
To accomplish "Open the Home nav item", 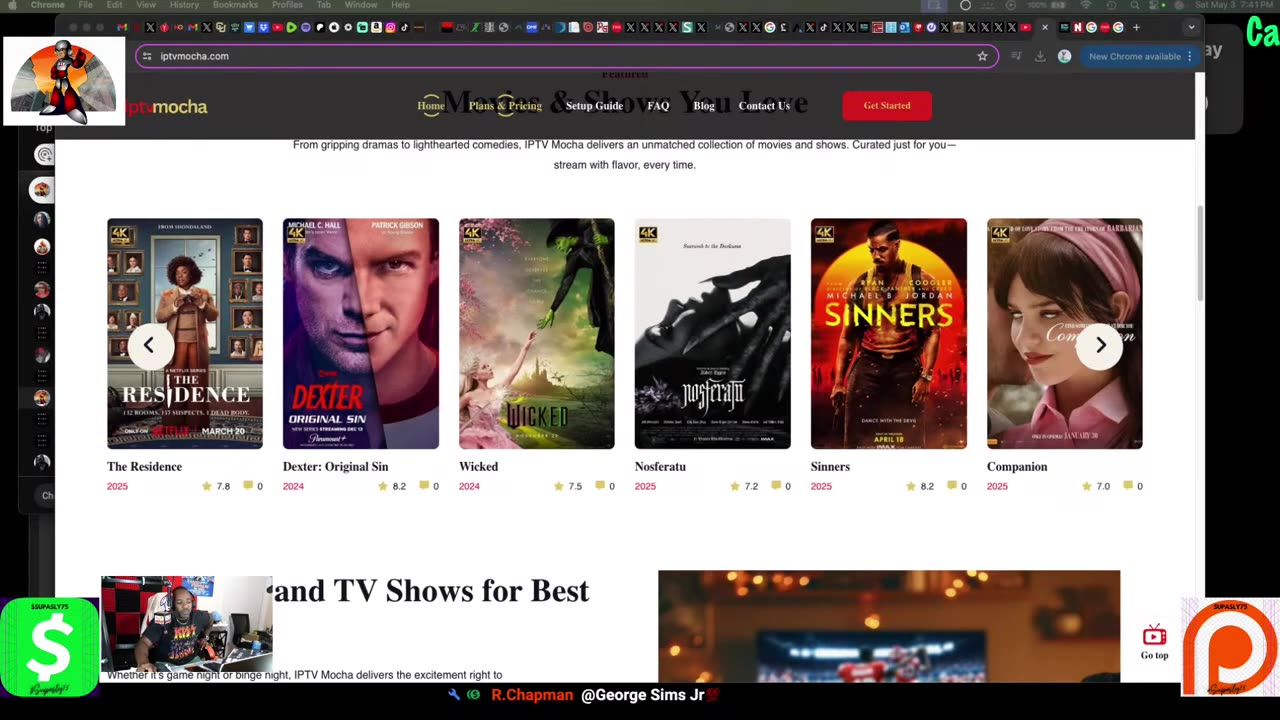I will pyautogui.click(x=431, y=106).
